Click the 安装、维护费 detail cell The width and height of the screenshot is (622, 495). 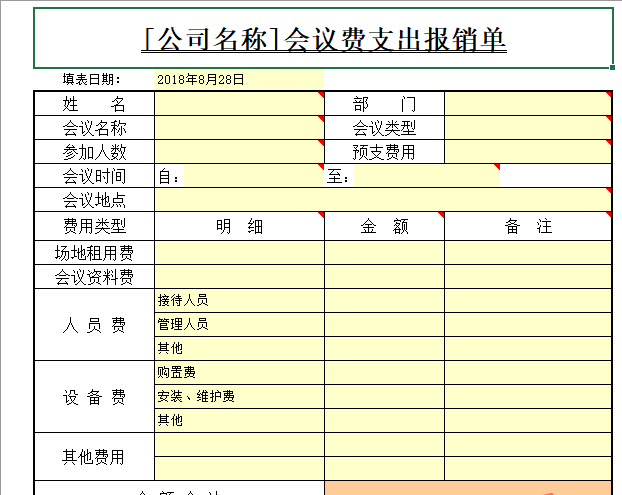(239, 397)
